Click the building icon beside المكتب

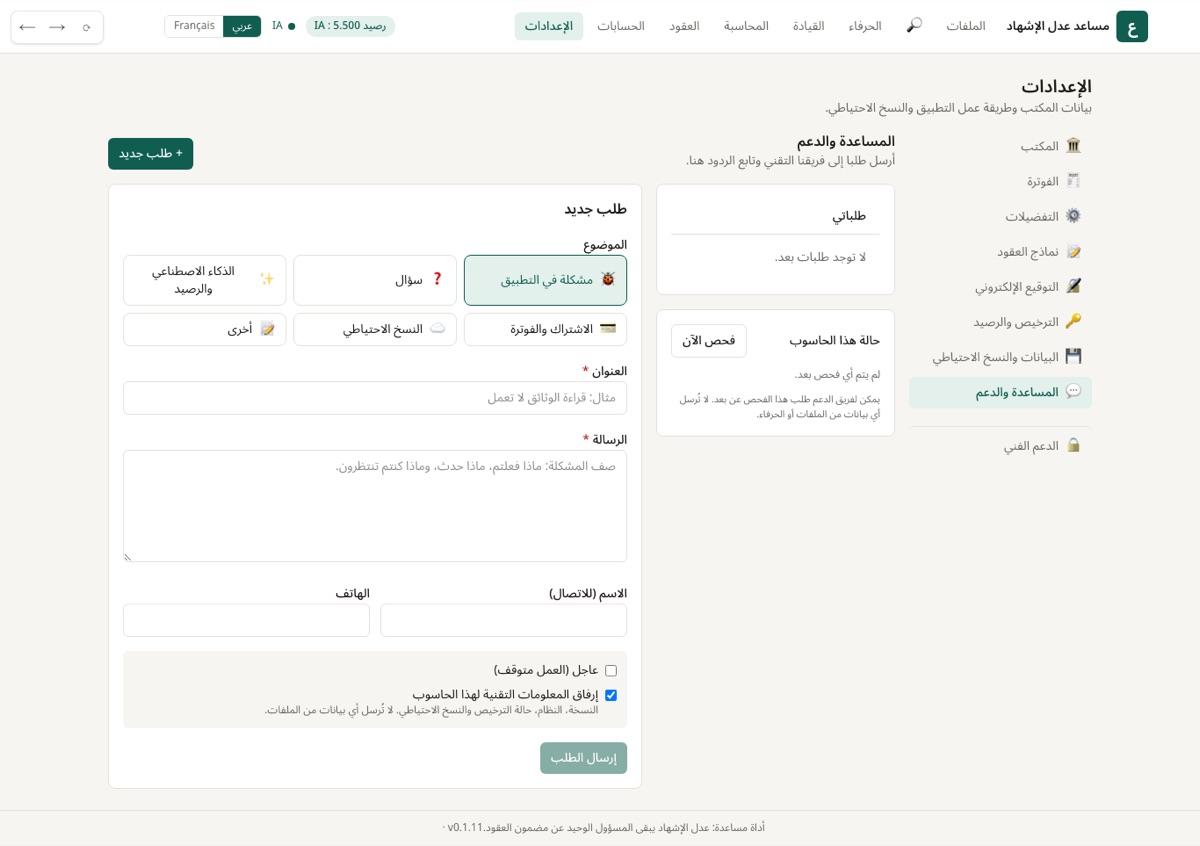pyautogui.click(x=1073, y=146)
